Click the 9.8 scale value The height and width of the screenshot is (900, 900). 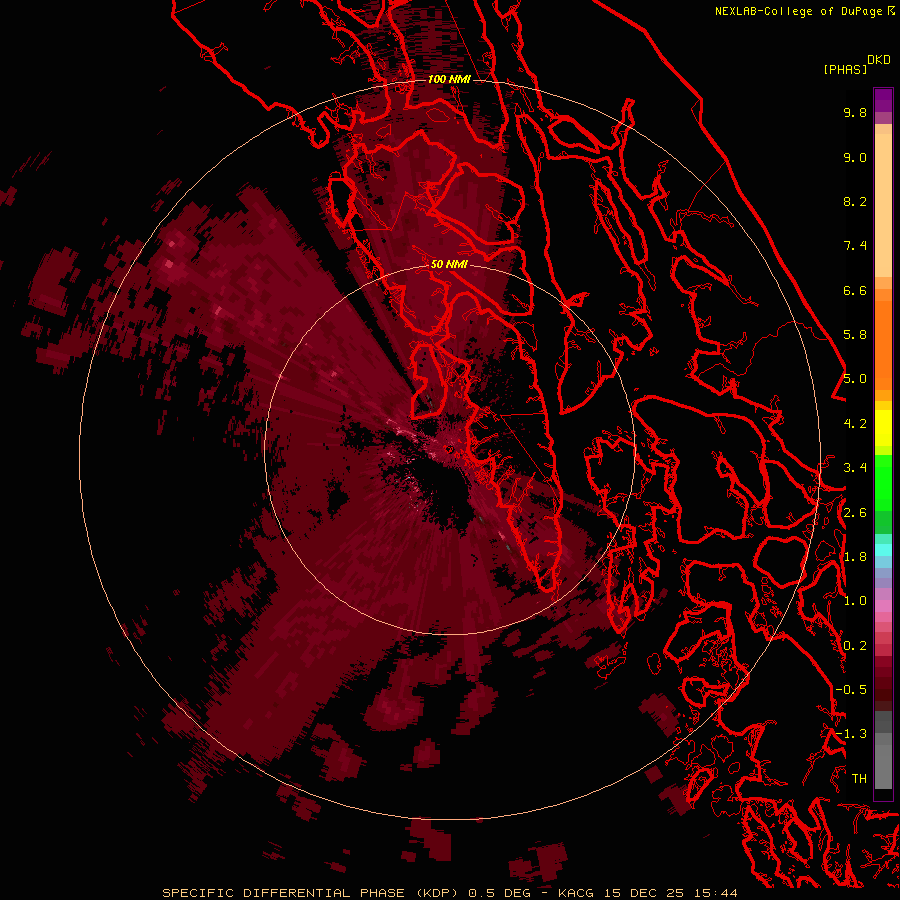pyautogui.click(x=855, y=112)
